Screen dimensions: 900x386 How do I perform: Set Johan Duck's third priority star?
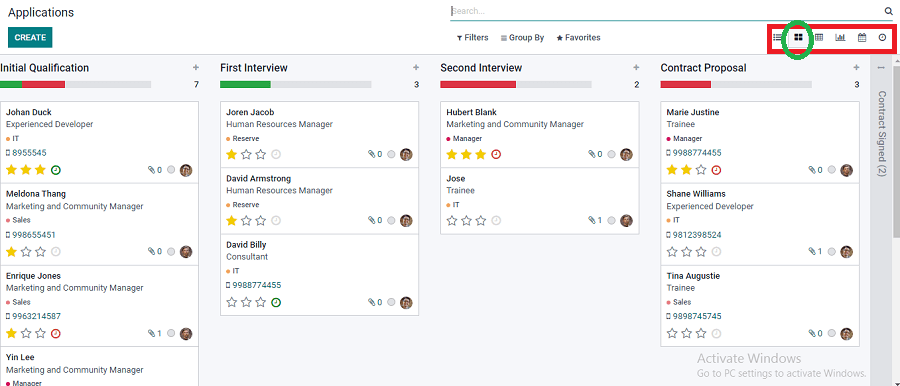40,170
